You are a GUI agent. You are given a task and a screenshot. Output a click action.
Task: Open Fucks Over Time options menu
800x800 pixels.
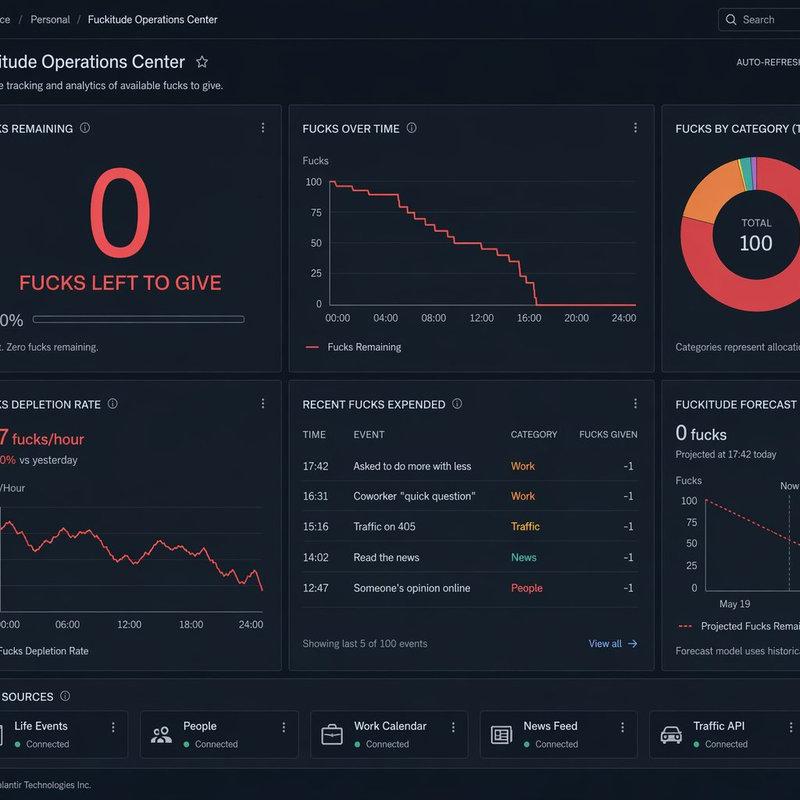coord(635,128)
